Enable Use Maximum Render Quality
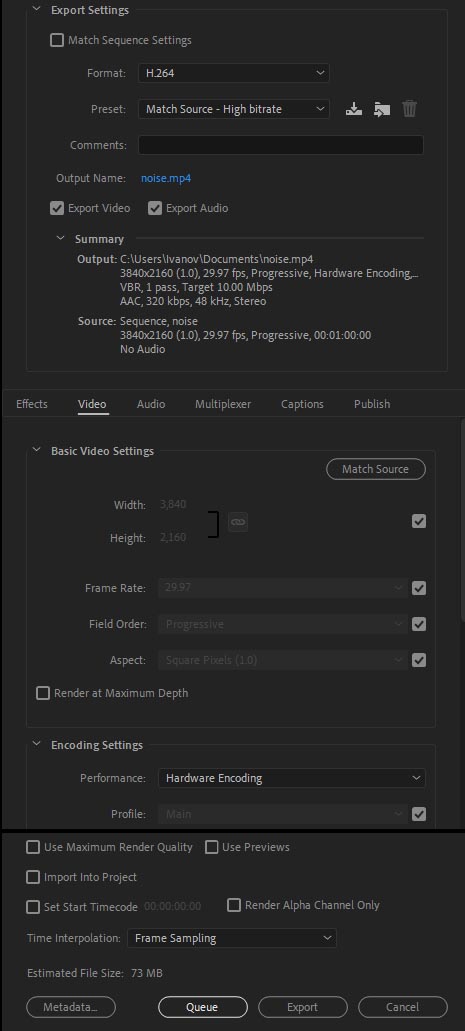The width and height of the screenshot is (465, 1031). pyautogui.click(x=33, y=847)
